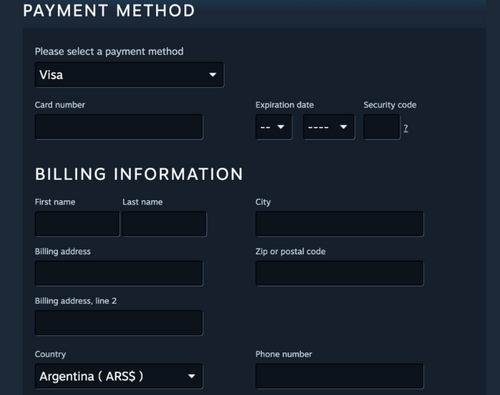Click the Phone number input field

click(x=339, y=376)
